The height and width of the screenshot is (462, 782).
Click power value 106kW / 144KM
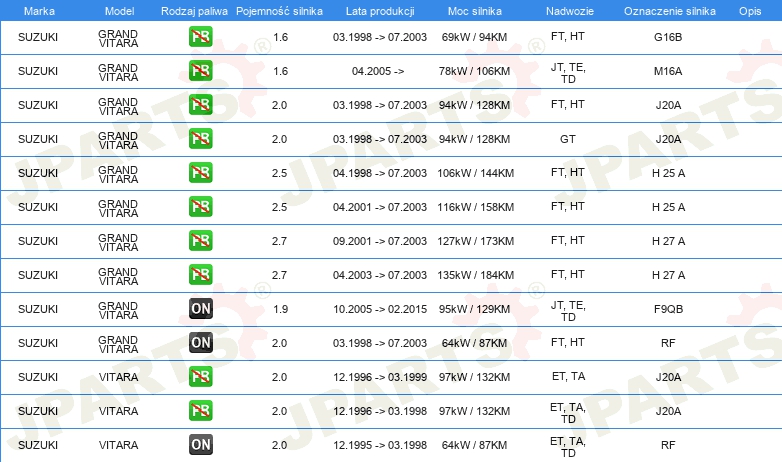(x=476, y=173)
